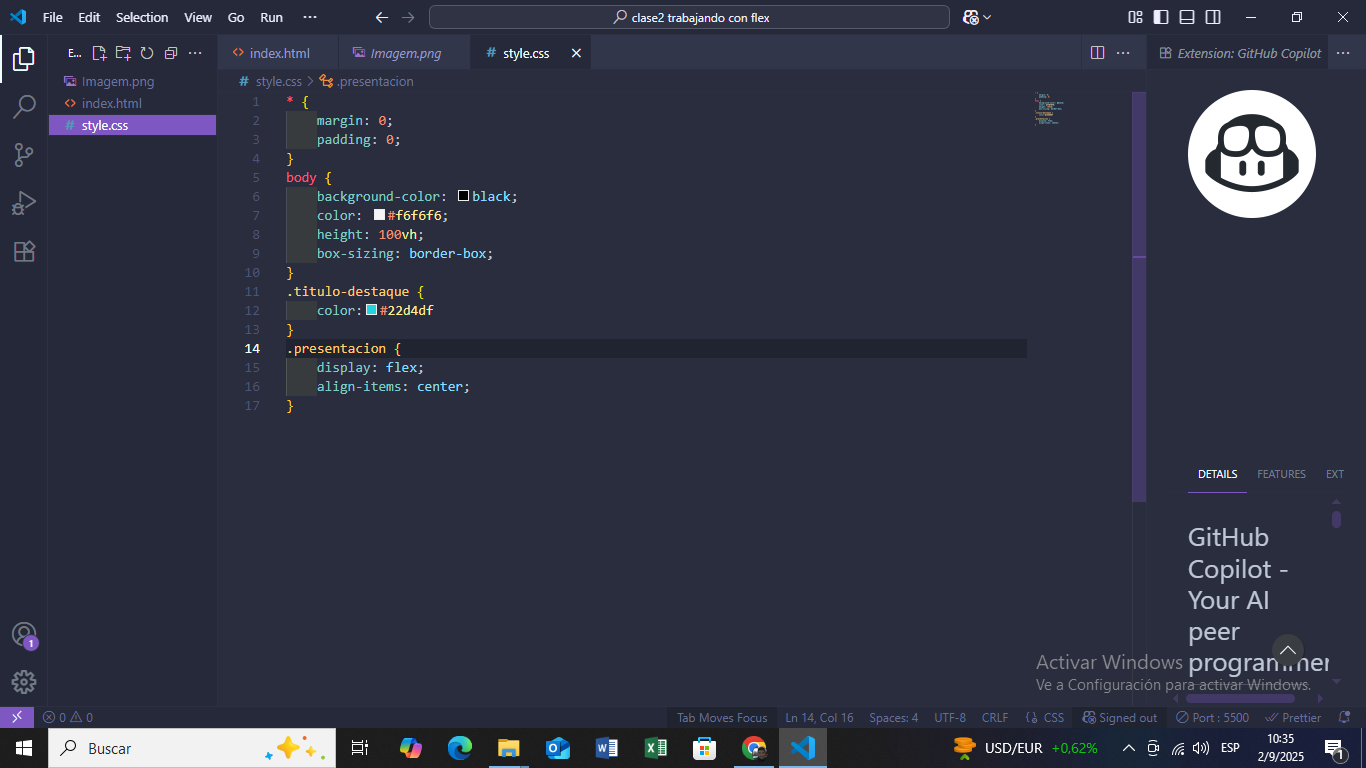Open more actions for the Copilot extension tab

(x=1343, y=53)
